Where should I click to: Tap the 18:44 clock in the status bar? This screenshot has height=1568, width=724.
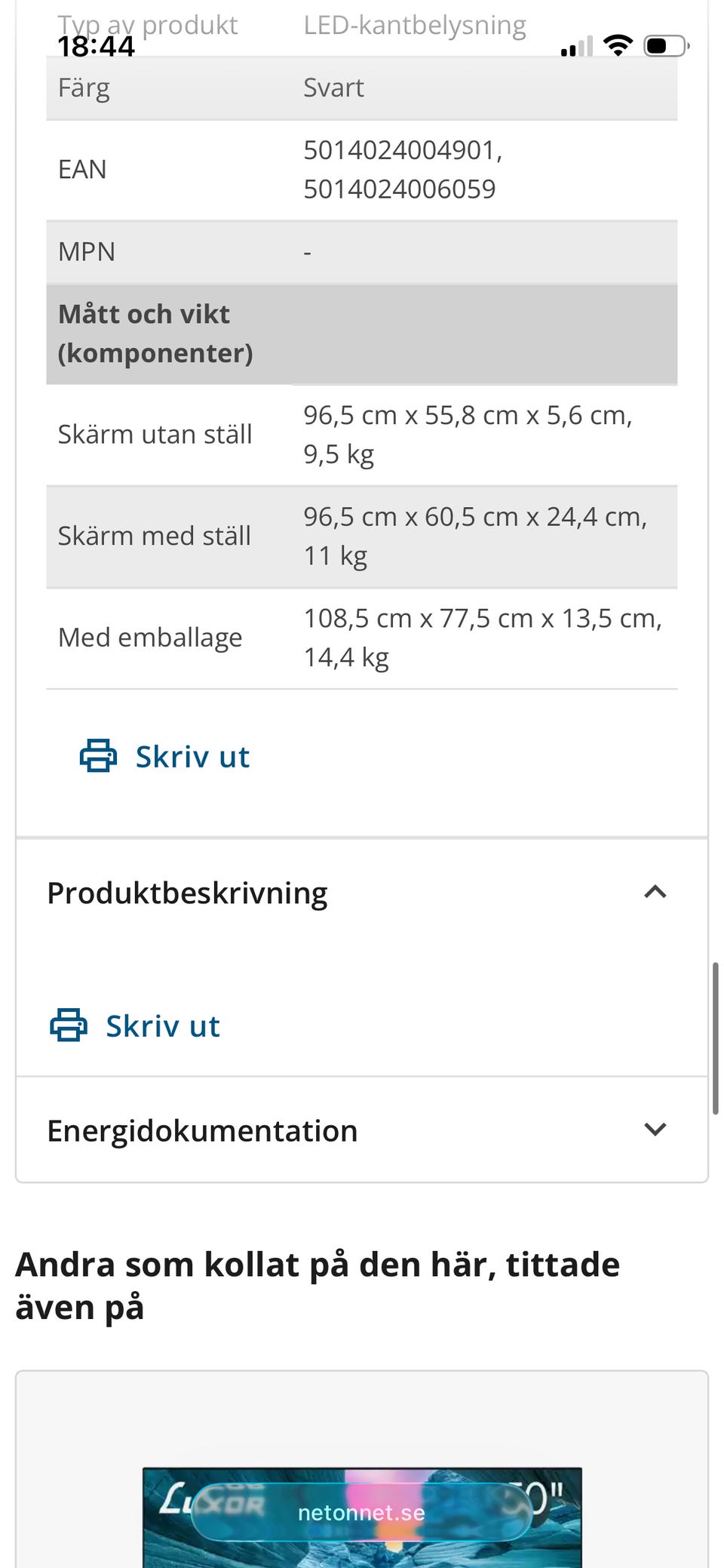point(96,47)
